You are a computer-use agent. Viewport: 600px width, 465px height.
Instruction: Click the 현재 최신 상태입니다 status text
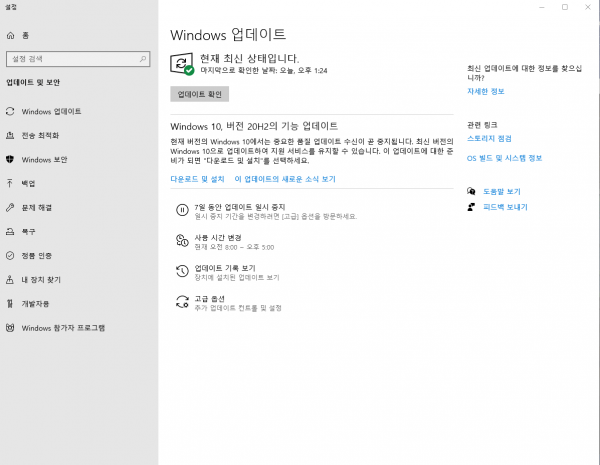pyautogui.click(x=249, y=59)
